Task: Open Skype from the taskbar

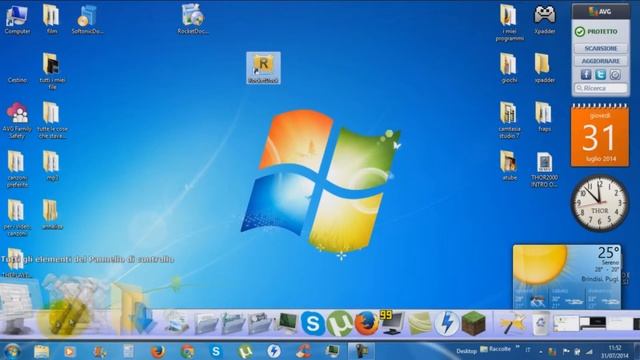Action: (x=216, y=351)
